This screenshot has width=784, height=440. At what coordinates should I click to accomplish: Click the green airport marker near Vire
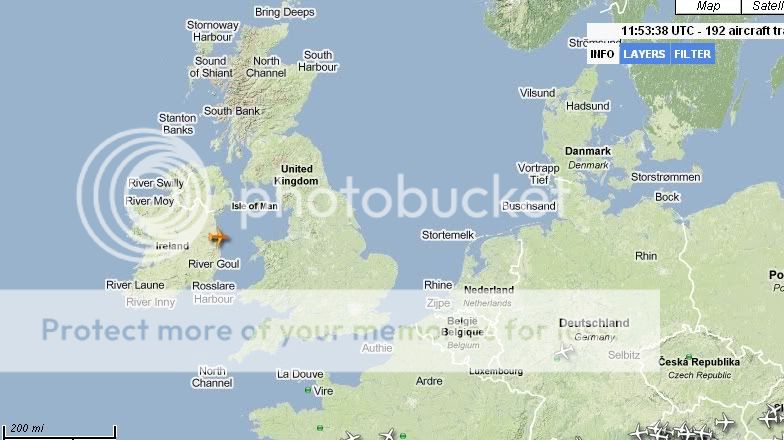308,390
